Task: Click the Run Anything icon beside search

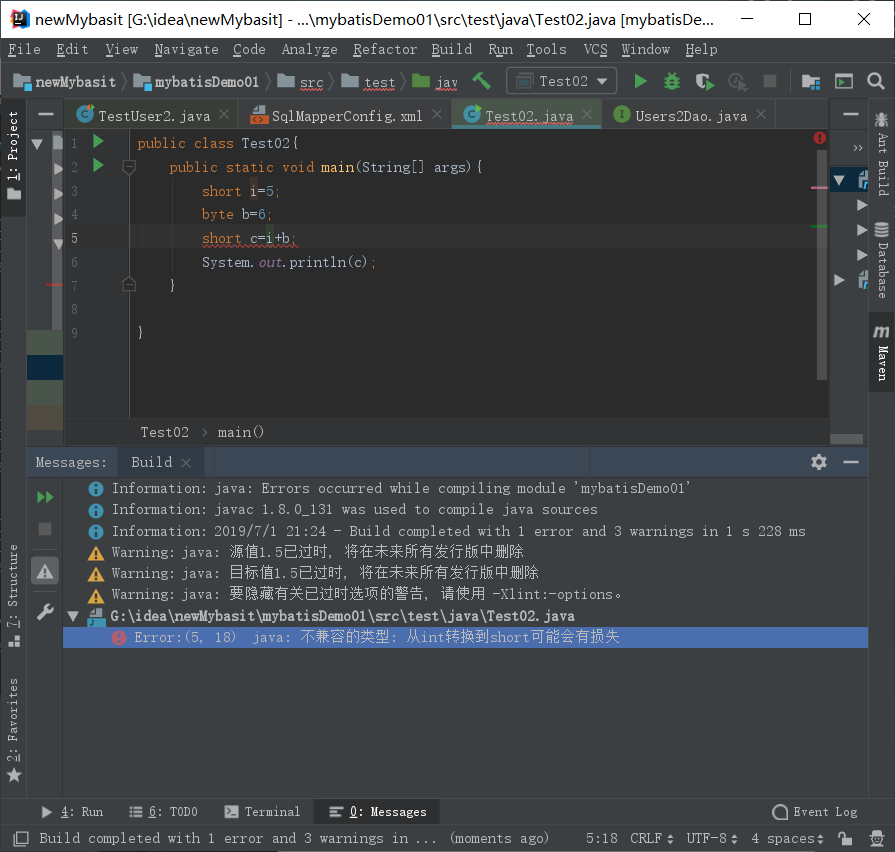Action: pos(844,82)
